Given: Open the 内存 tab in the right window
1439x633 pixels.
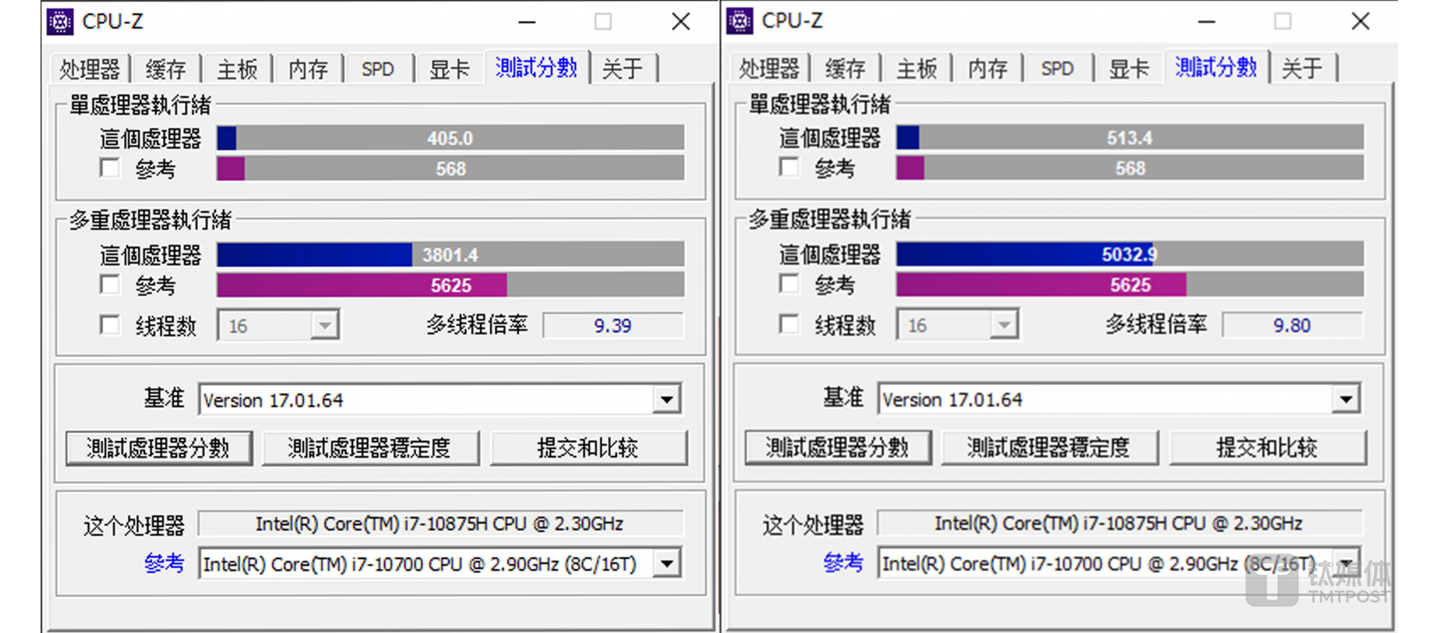Looking at the screenshot, I should click(x=986, y=68).
